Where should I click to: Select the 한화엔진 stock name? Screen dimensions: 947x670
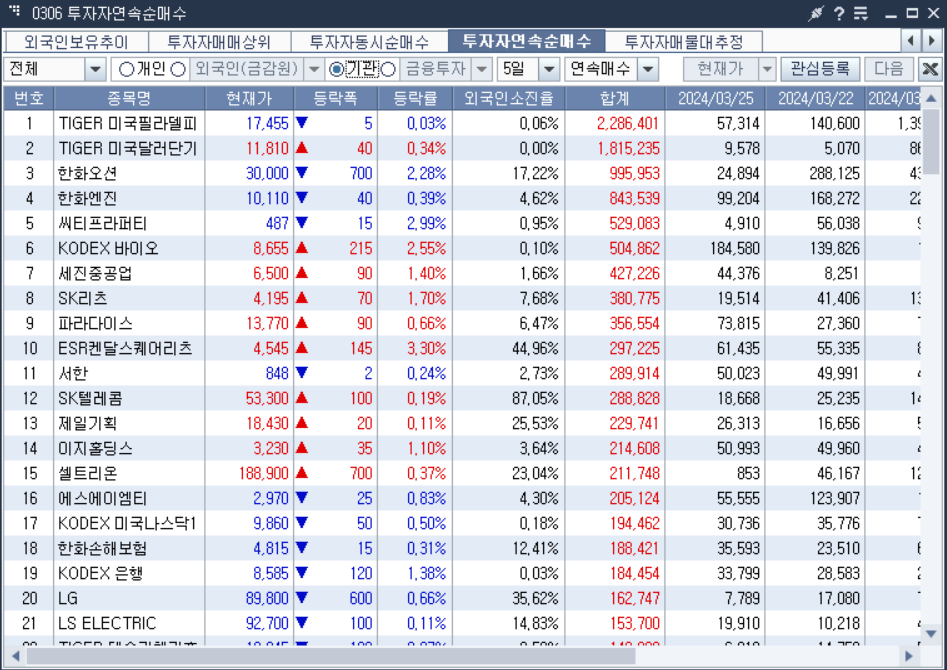click(88, 198)
